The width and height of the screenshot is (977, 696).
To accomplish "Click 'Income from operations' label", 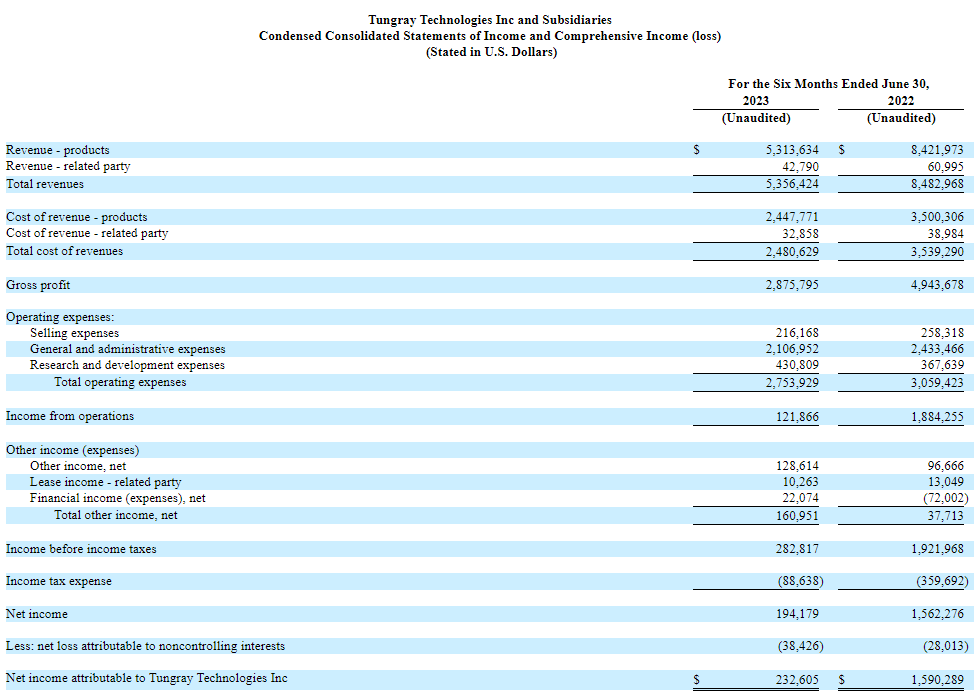I will (70, 416).
